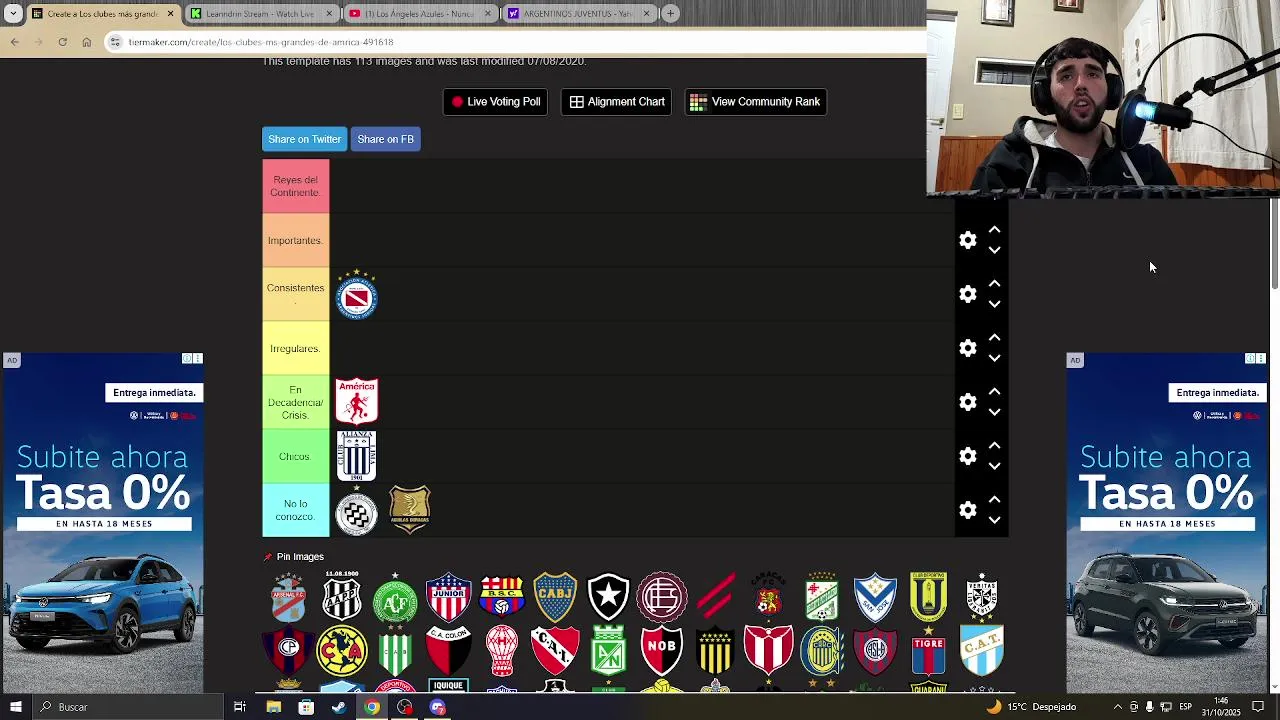1280x720 pixels.
Task: Select the San Lorenzo CASLA crest
Action: click(875, 651)
